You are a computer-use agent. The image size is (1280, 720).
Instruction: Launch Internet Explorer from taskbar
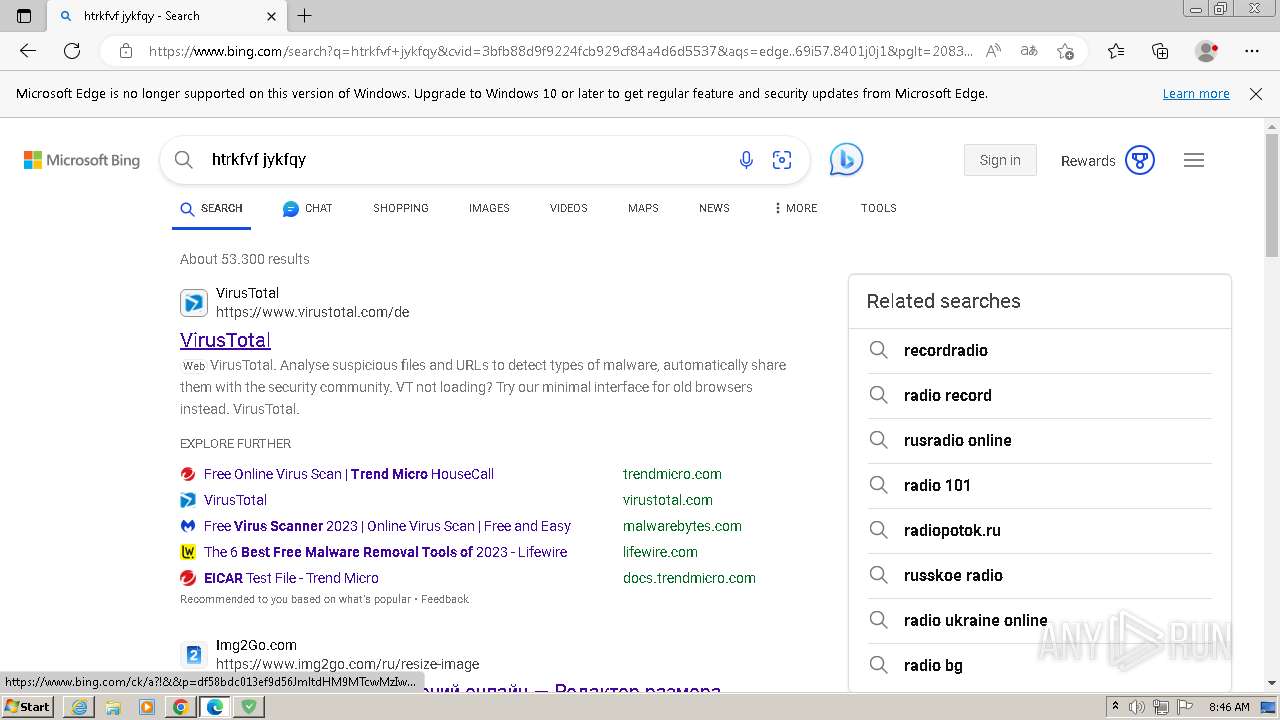tap(79, 707)
